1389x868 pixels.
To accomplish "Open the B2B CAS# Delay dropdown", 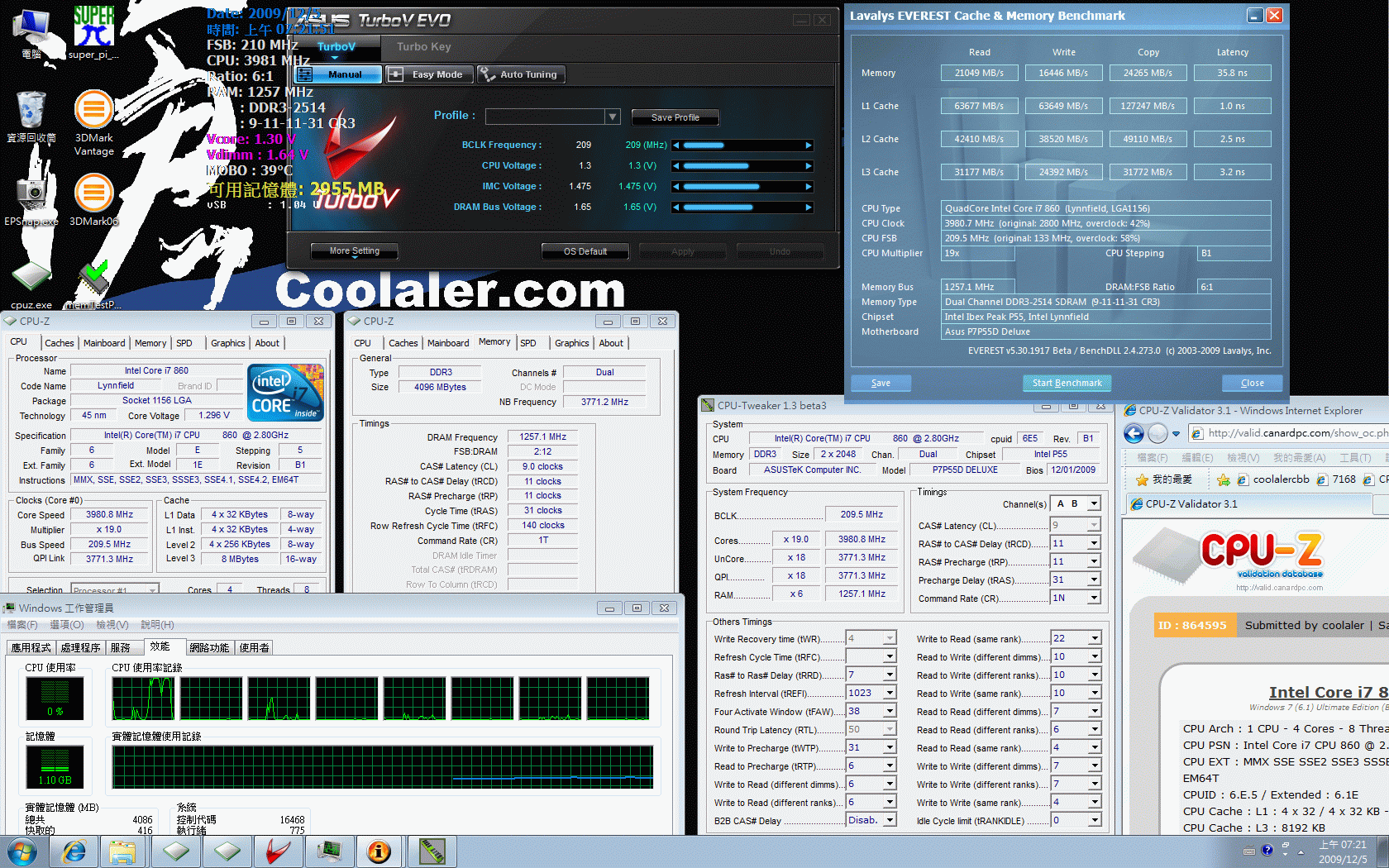I will coord(890,820).
